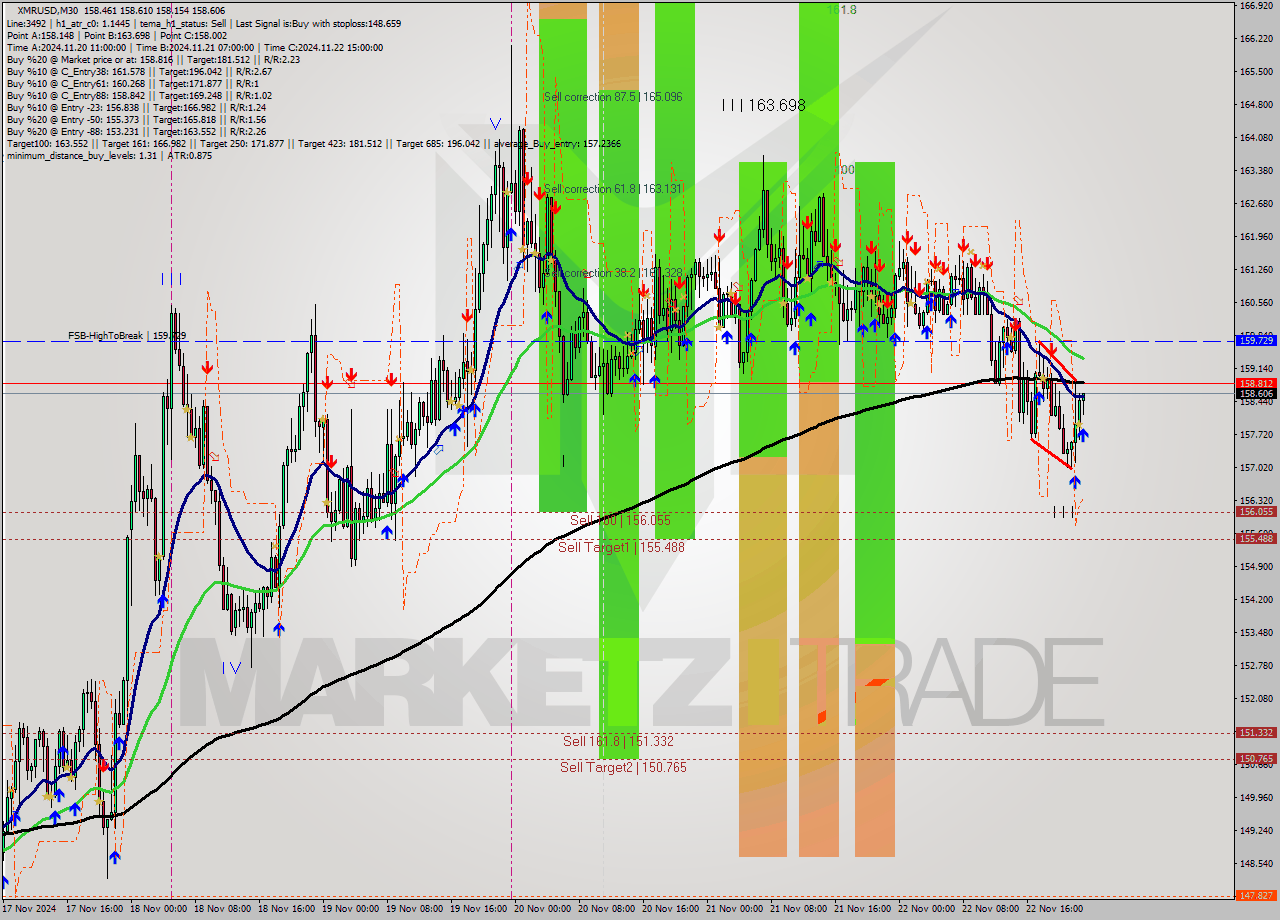Image resolution: width=1280 pixels, height=920 pixels.
Task: Click the Target100: 163.552 targets line
Action: point(313,143)
